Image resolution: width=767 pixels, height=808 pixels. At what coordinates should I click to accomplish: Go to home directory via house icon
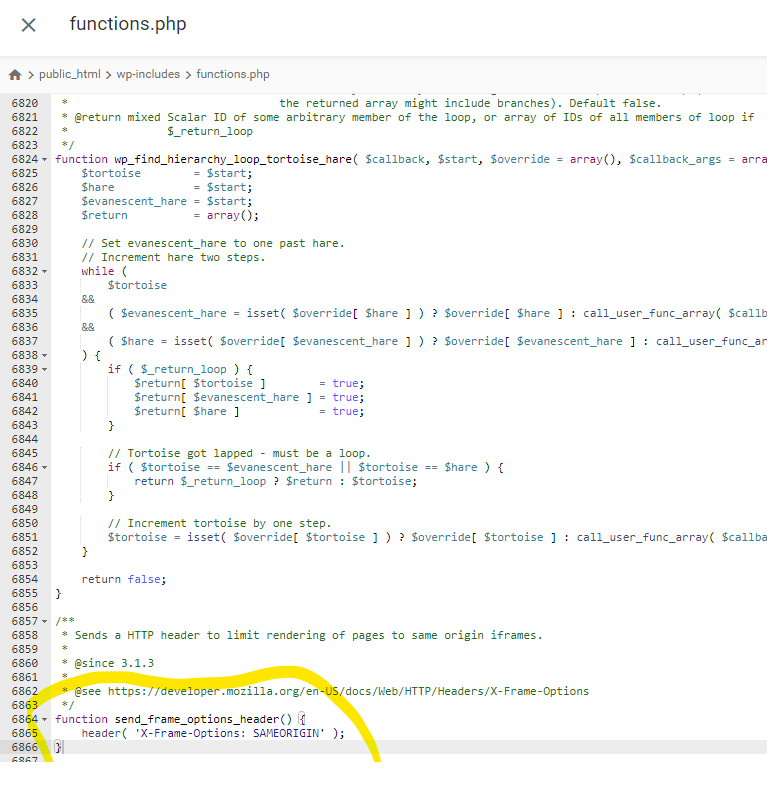15,75
